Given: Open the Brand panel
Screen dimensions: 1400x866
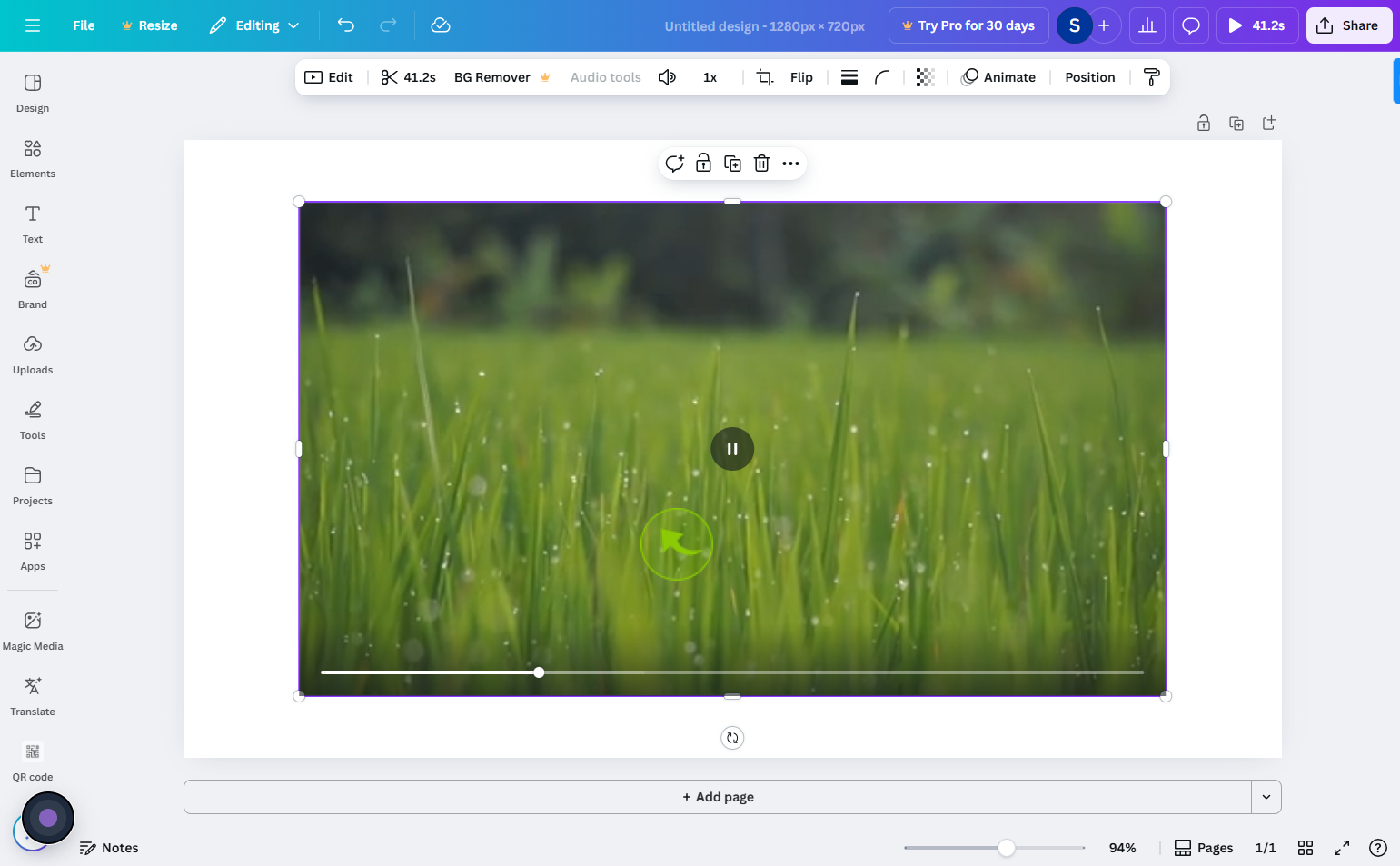Looking at the screenshot, I should (x=33, y=290).
